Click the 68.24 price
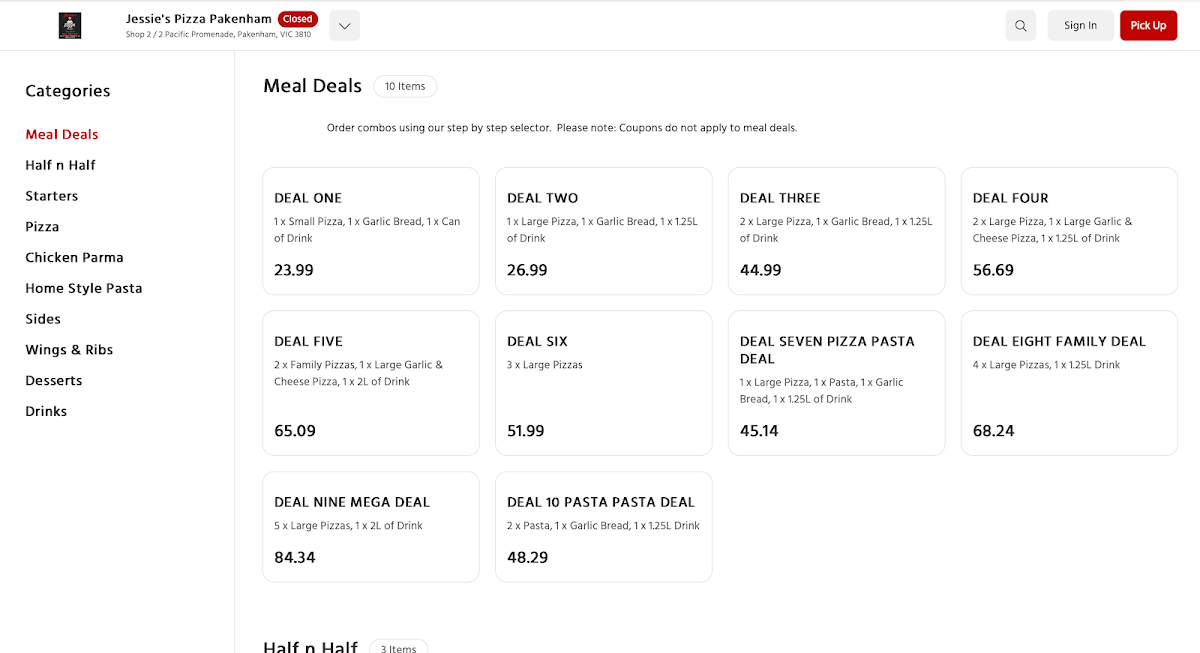 994,431
